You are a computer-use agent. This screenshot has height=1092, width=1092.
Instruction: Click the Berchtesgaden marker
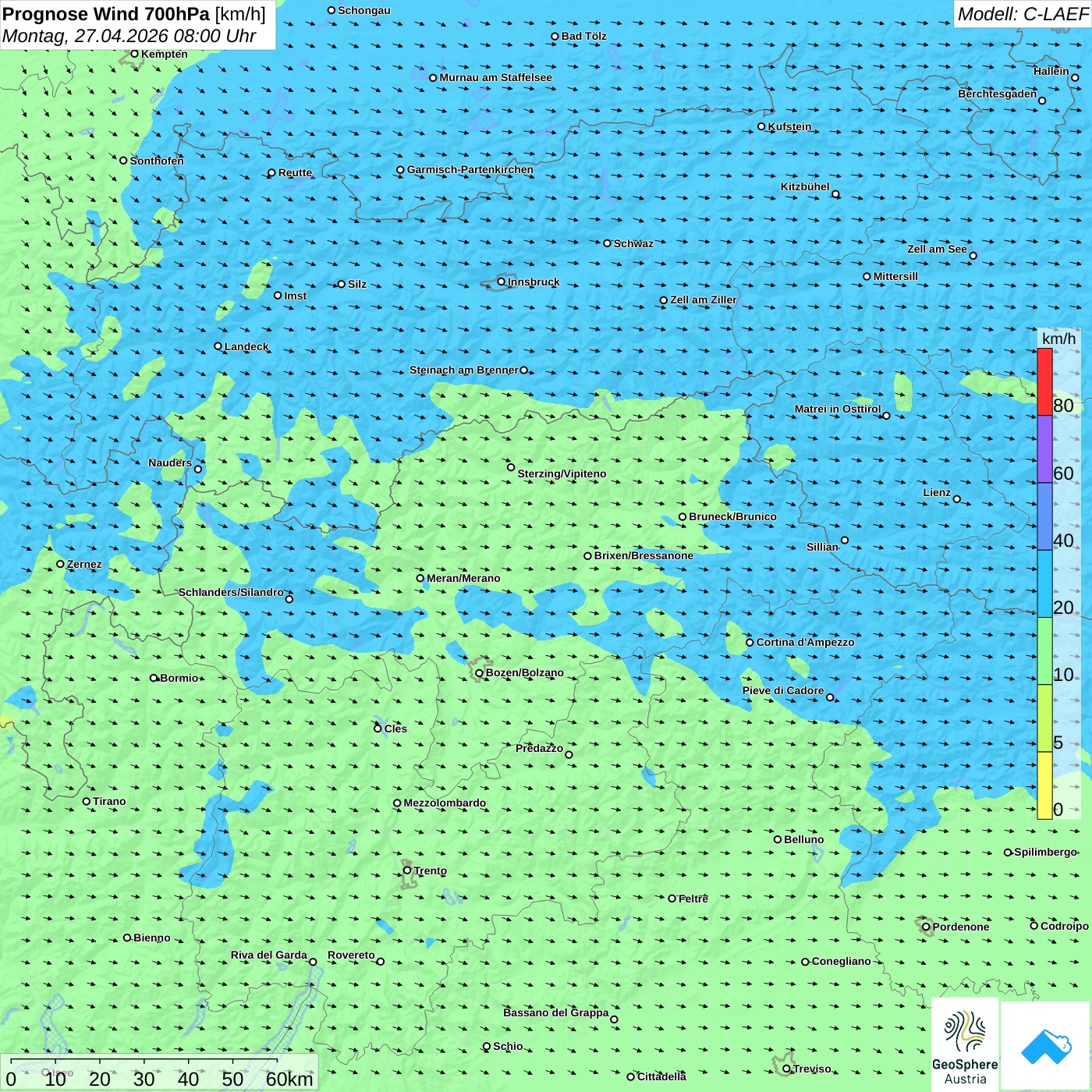(1042, 101)
